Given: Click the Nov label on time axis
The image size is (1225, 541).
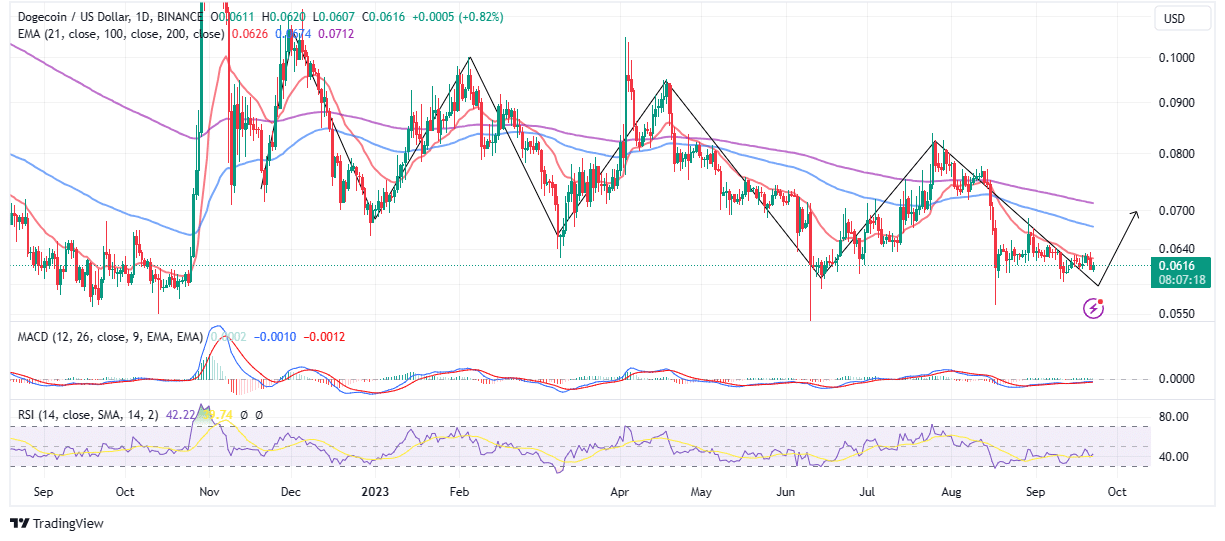Looking at the screenshot, I should (x=210, y=492).
